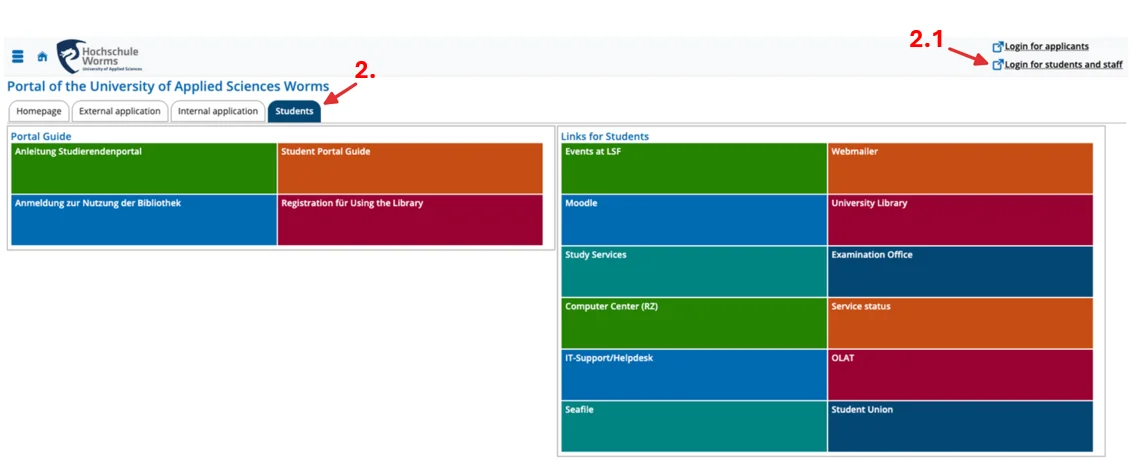This screenshot has width=1141, height=470.
Task: Select the Students tab
Action: coord(294,111)
